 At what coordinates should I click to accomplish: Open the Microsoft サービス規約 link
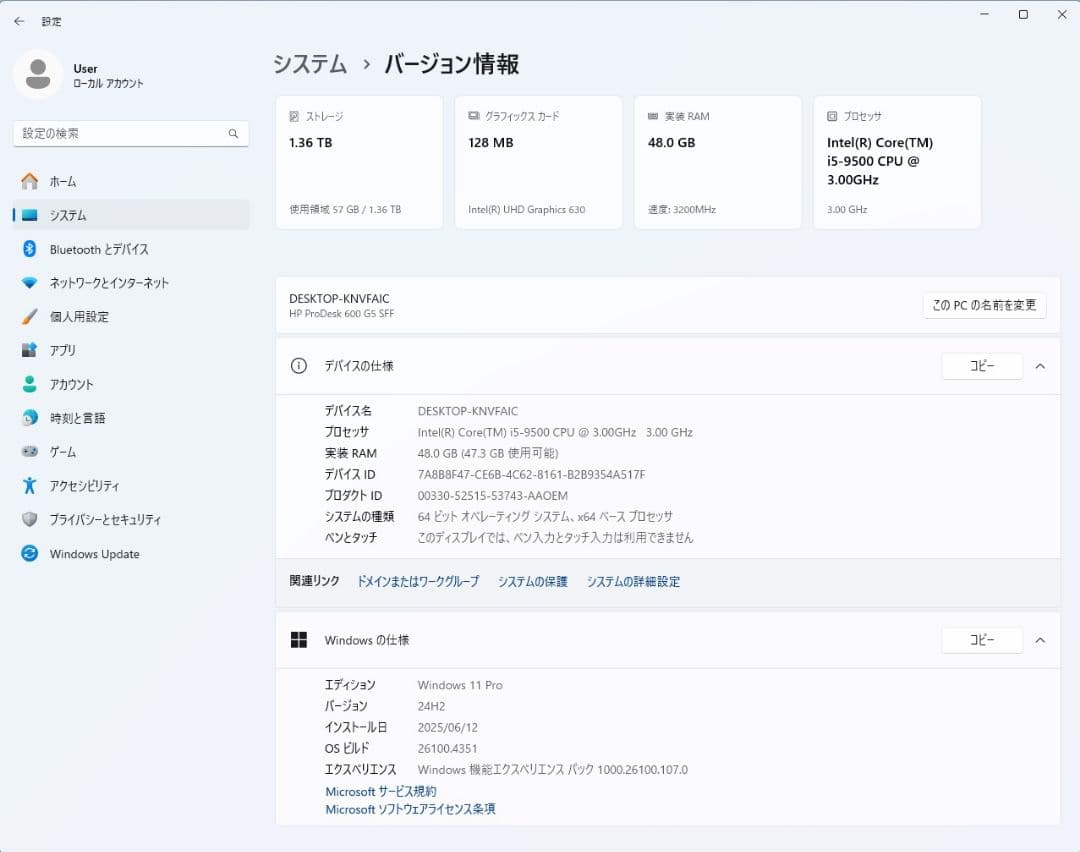[381, 790]
